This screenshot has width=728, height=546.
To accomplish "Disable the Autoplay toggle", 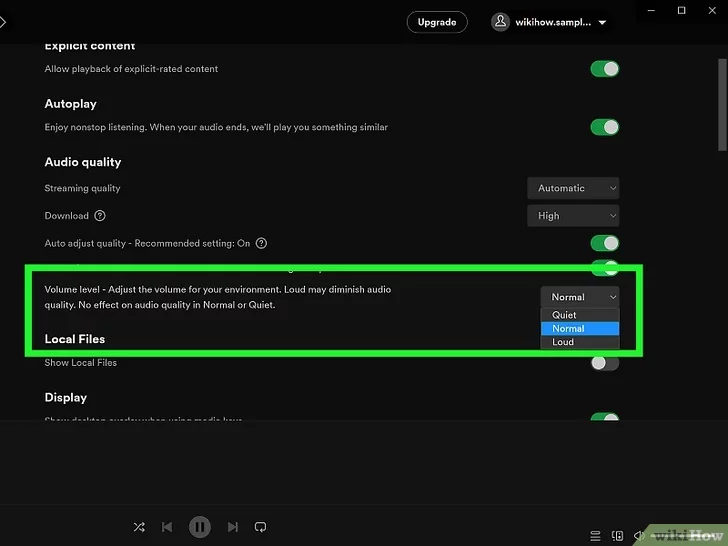I will 604,127.
